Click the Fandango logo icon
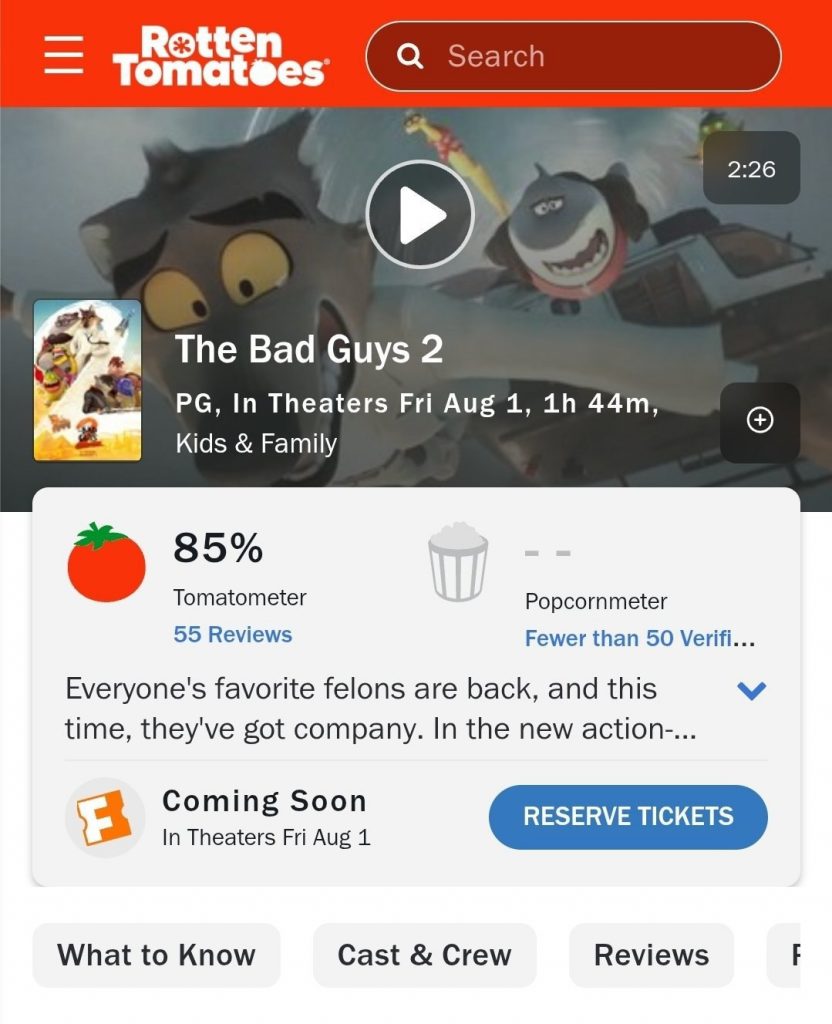This screenshot has height=1024, width=832. (x=104, y=817)
